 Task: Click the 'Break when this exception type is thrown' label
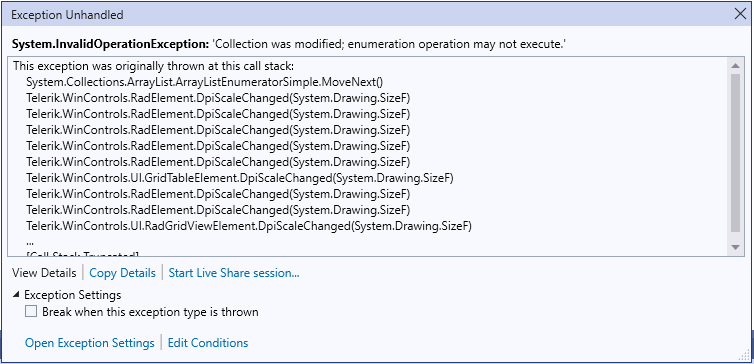[x=150, y=312]
